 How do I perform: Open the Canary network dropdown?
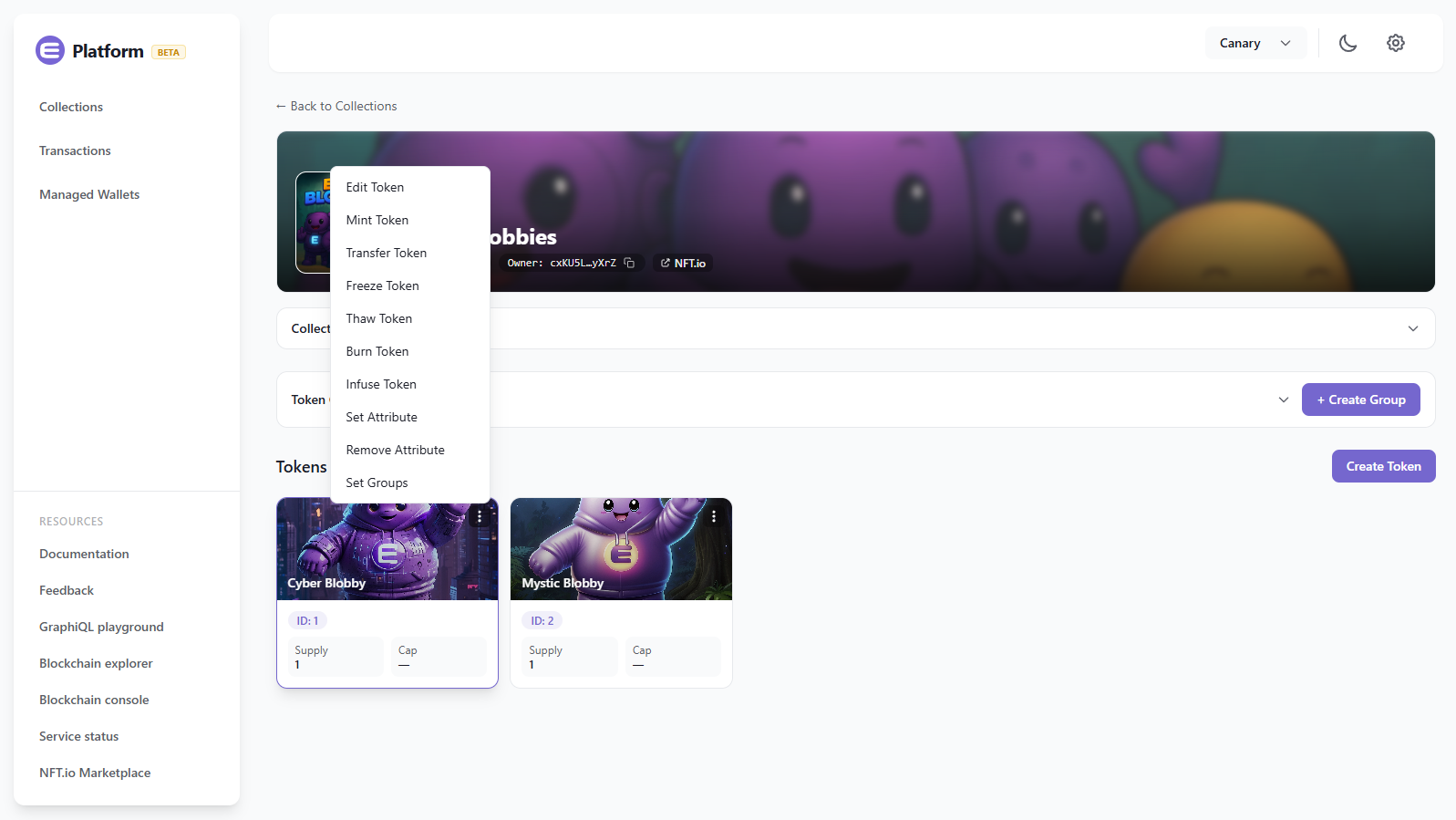1255,43
